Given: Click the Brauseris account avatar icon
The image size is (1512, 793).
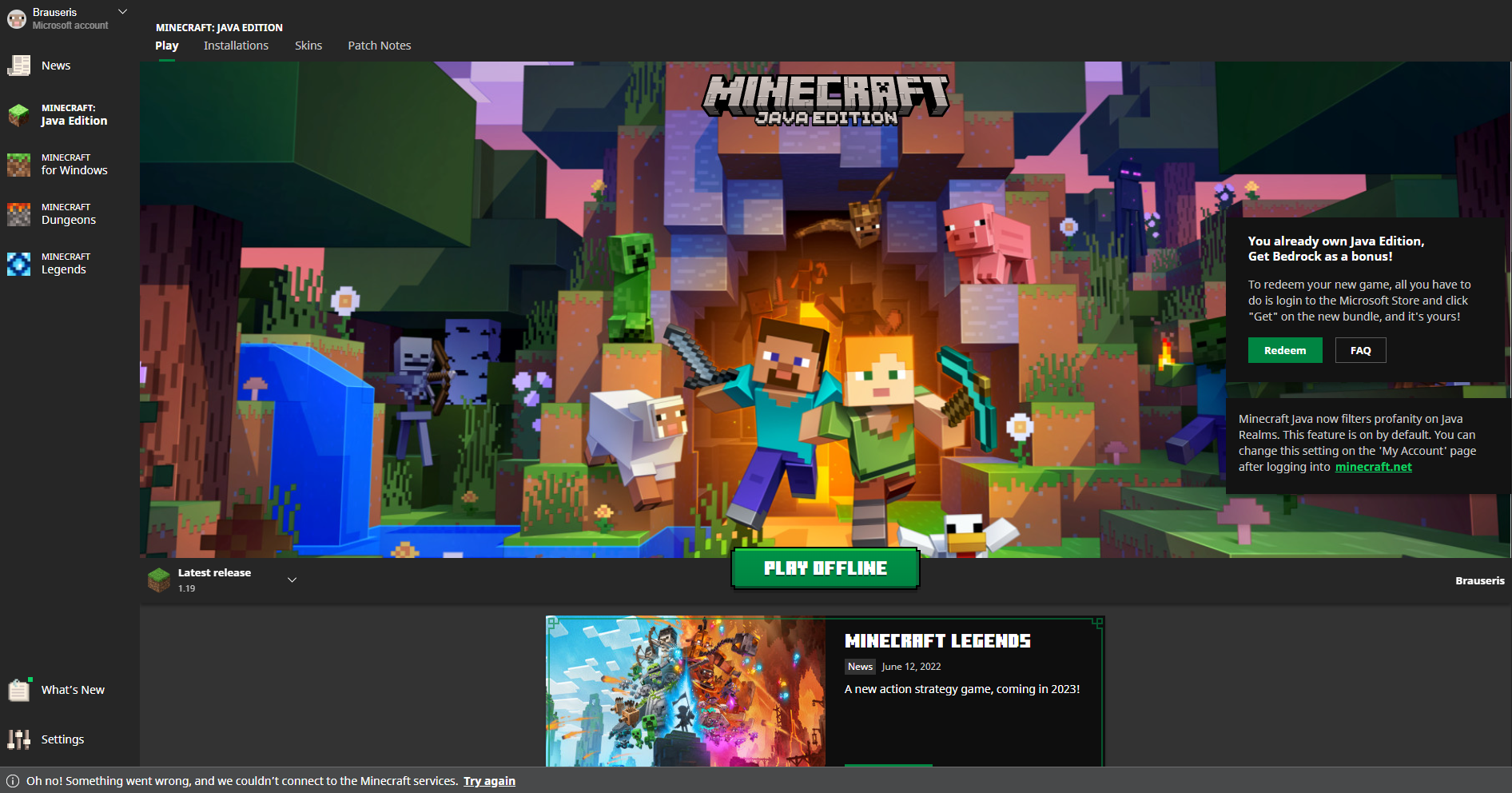Looking at the screenshot, I should point(17,19).
